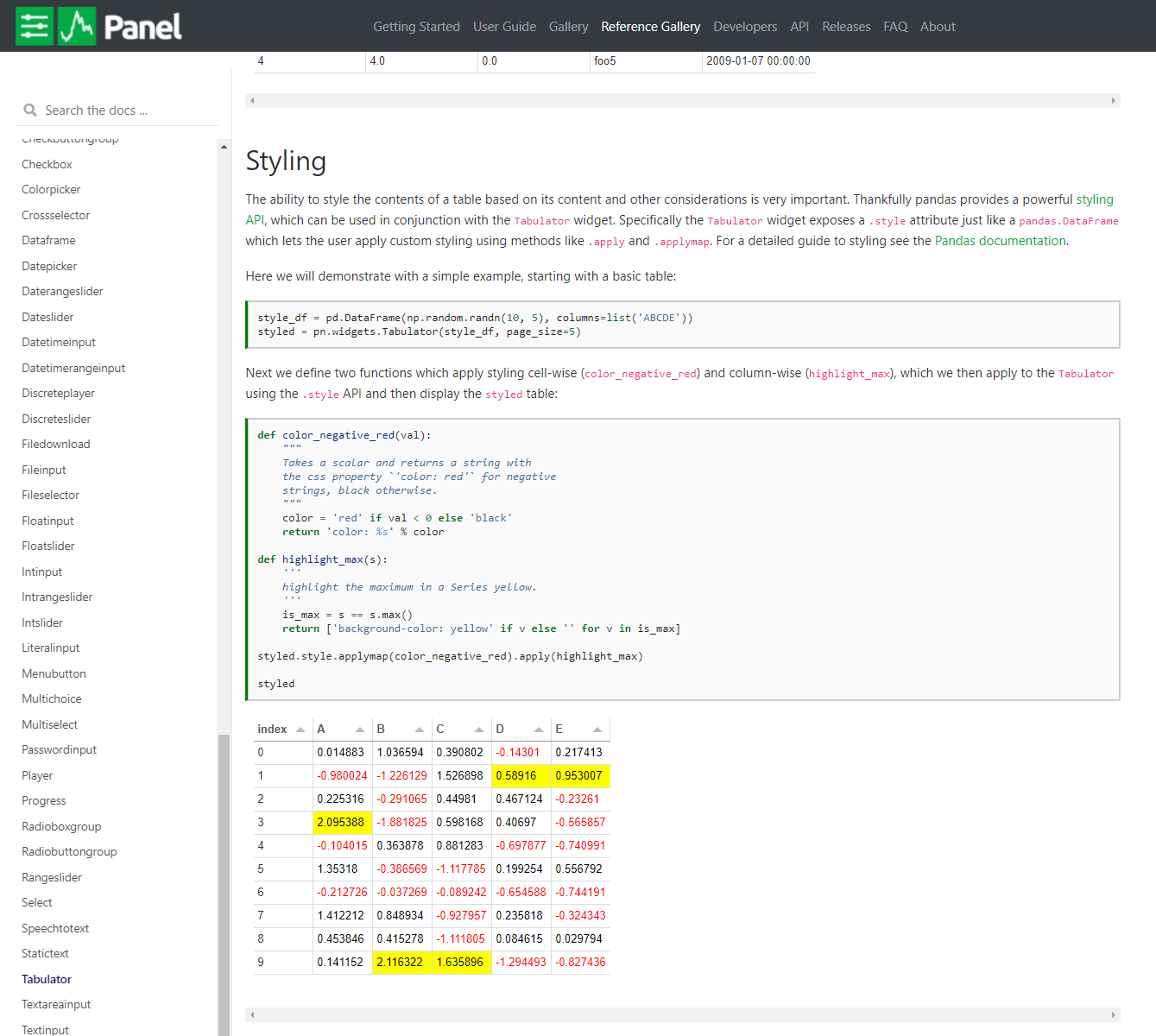Viewport: 1156px width, 1036px height.
Task: Open Textareainput in sidebar list
Action: tap(56, 1004)
